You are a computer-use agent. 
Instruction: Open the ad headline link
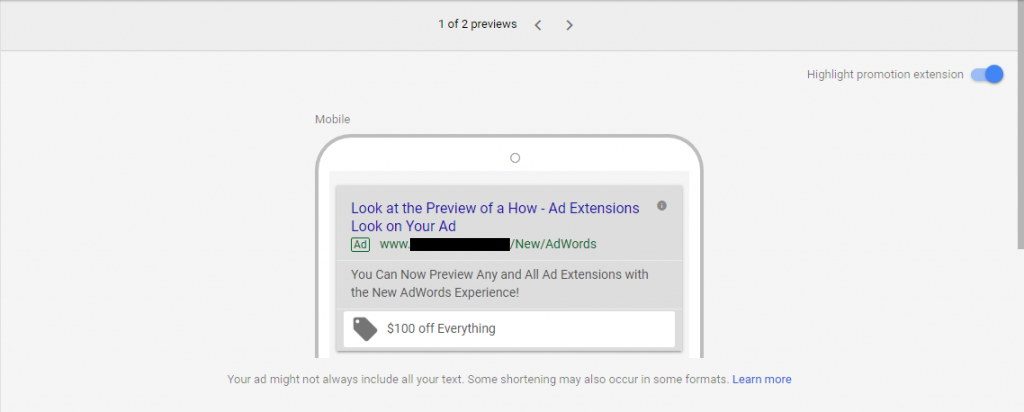click(x=495, y=217)
